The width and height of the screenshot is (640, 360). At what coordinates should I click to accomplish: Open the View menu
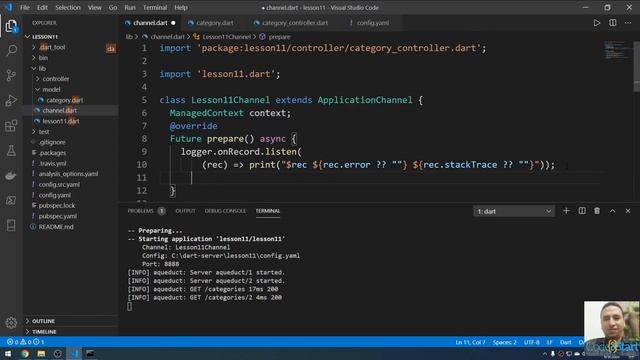click(x=94, y=8)
